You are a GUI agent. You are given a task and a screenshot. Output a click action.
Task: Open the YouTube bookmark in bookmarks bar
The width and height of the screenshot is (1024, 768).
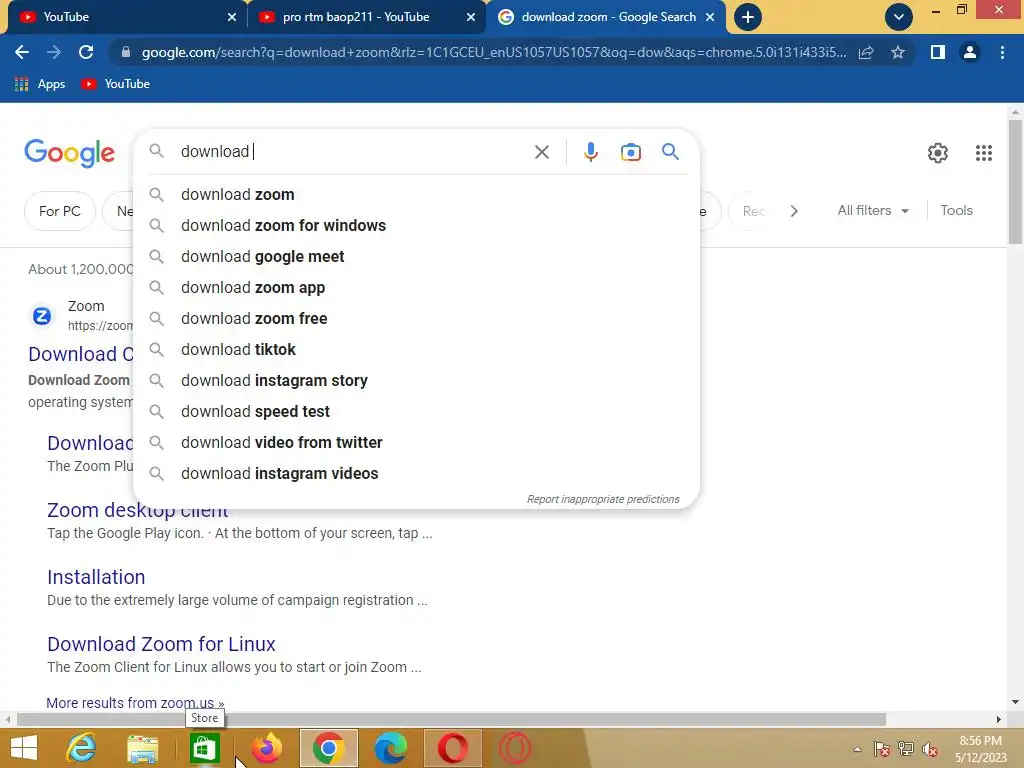click(116, 84)
